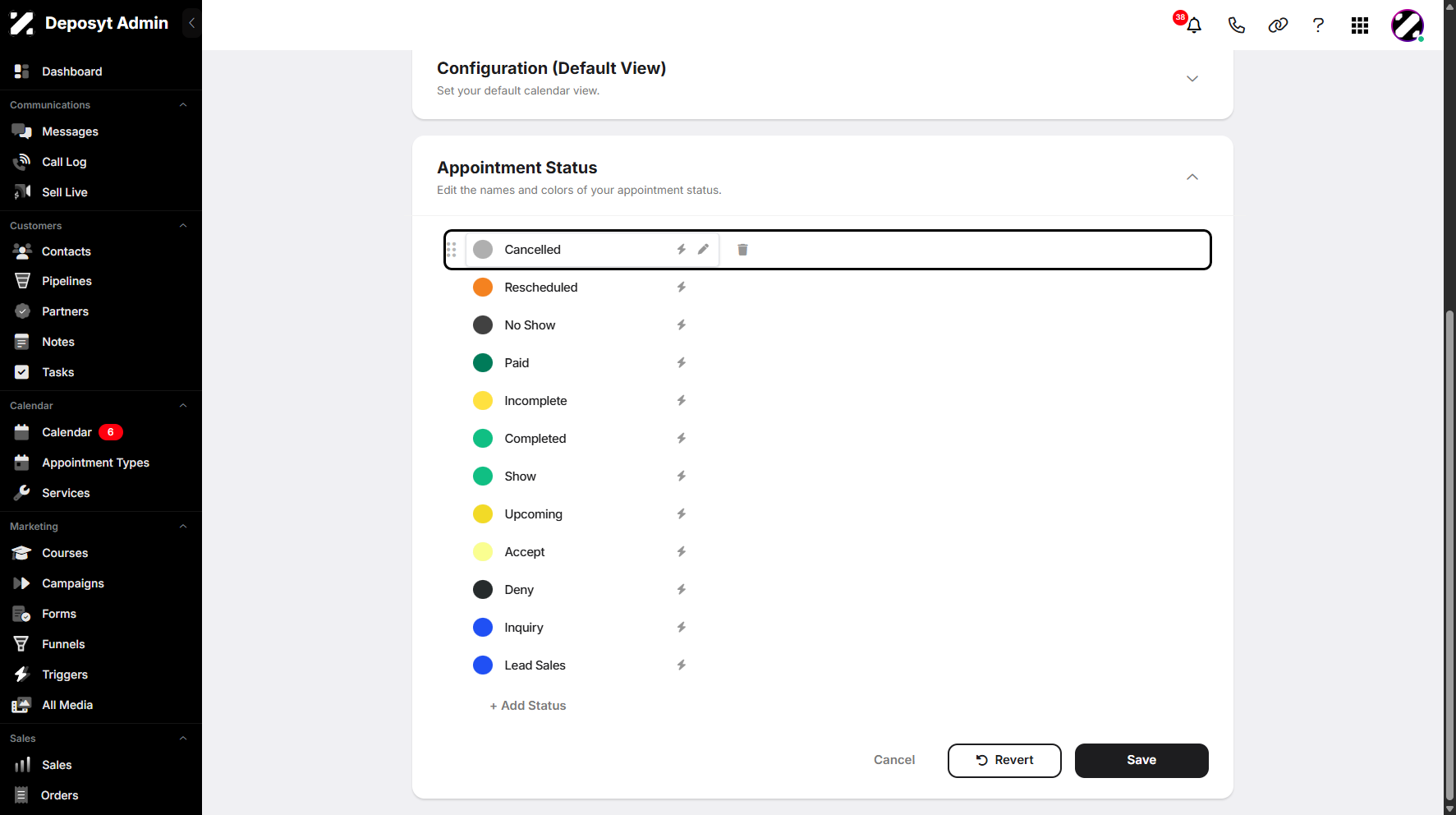Screen dimensions: 1456x815
Task: Collapse the Appointment Status section
Action: click(x=1192, y=177)
